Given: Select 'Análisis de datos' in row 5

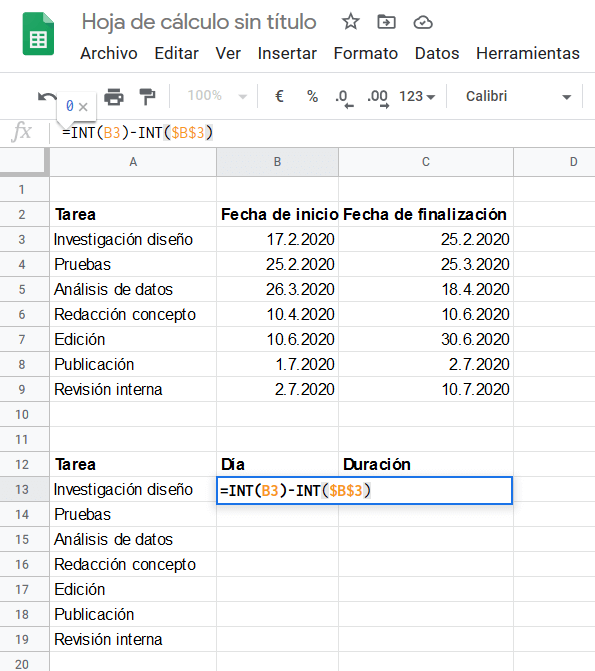Looking at the screenshot, I should [133, 289].
